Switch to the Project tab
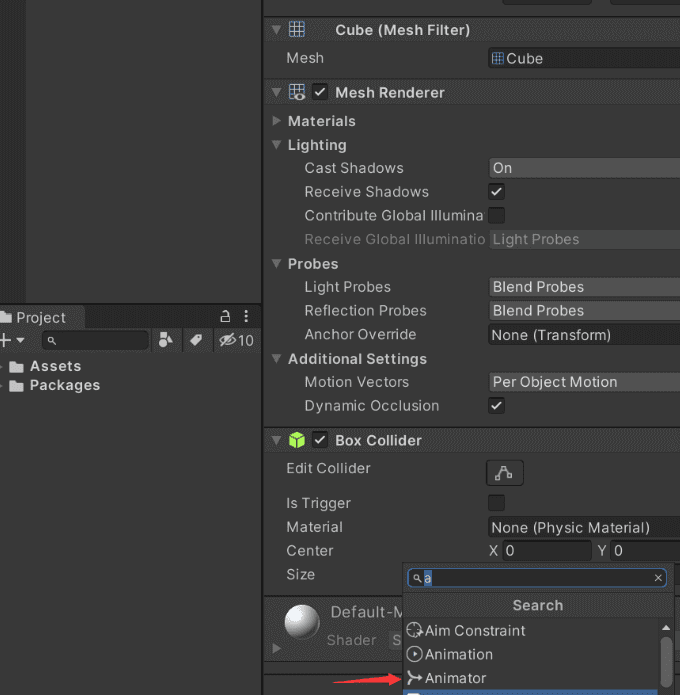Screen dimensions: 680x695 [40, 317]
